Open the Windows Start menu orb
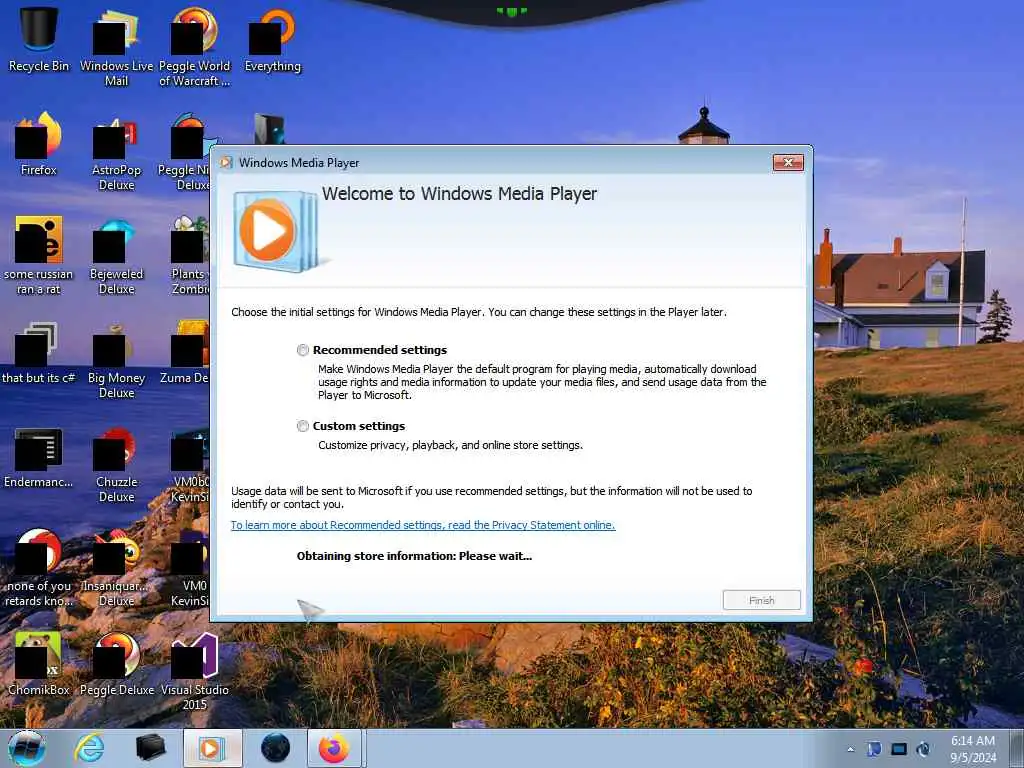The image size is (1024, 768). pyautogui.click(x=27, y=748)
